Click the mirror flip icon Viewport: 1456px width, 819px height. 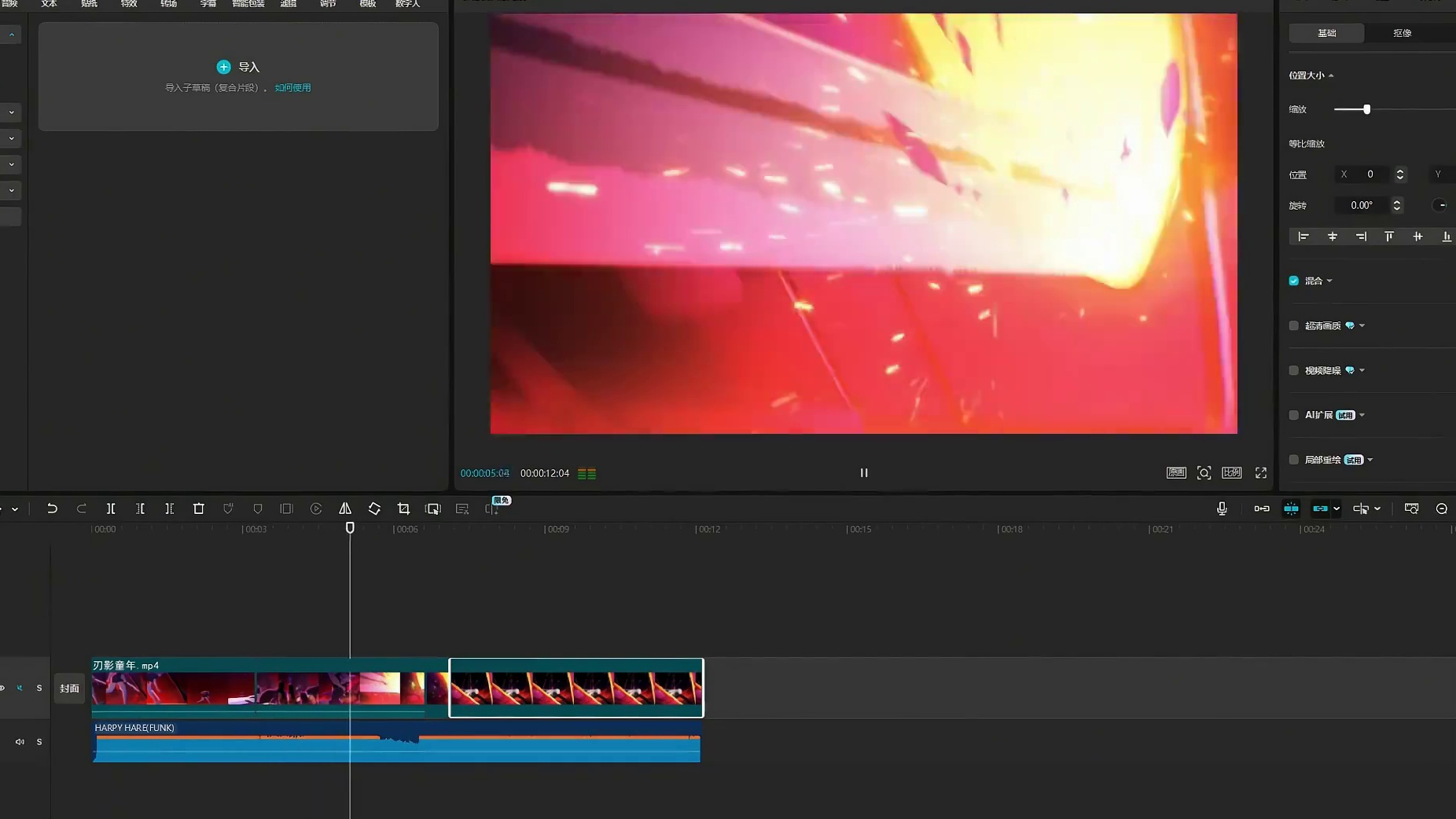[x=345, y=509]
